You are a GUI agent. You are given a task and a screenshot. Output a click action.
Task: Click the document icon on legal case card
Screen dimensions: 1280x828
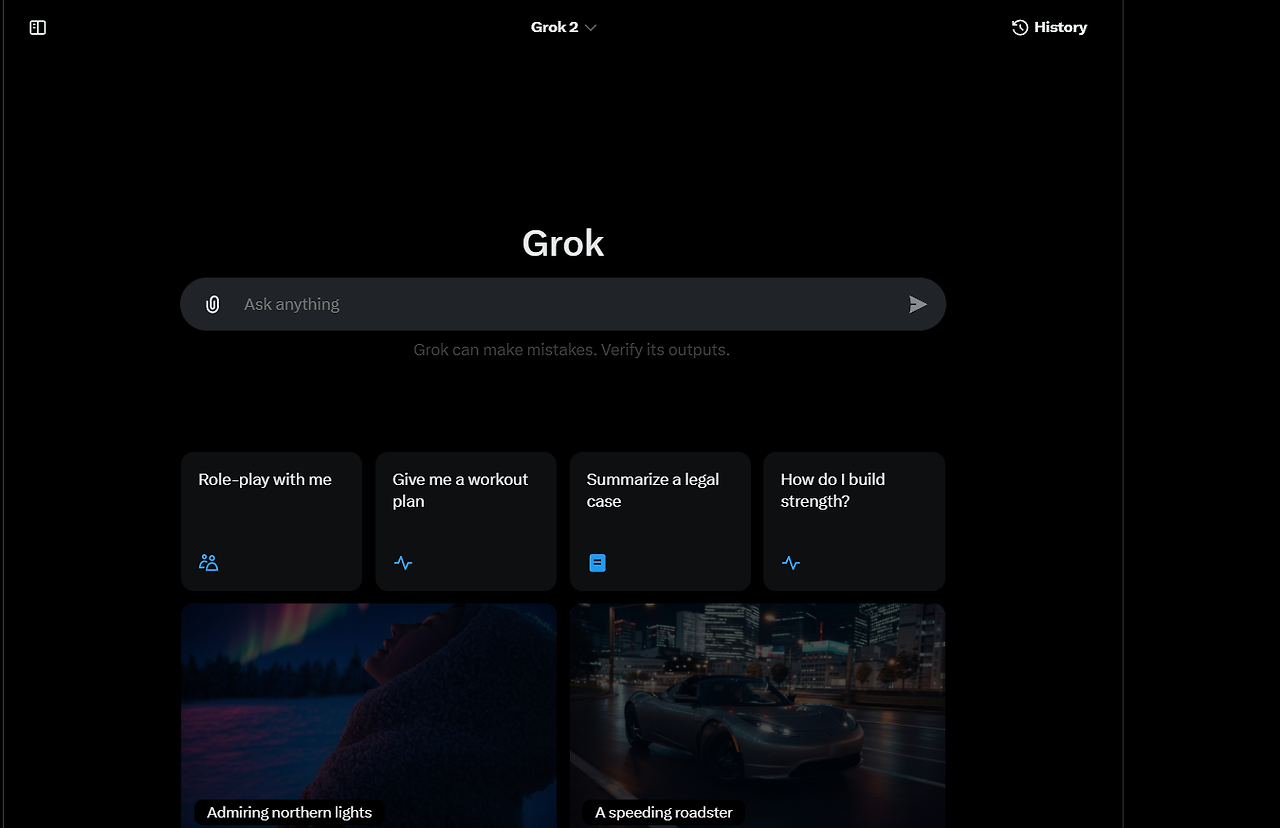[597, 563]
